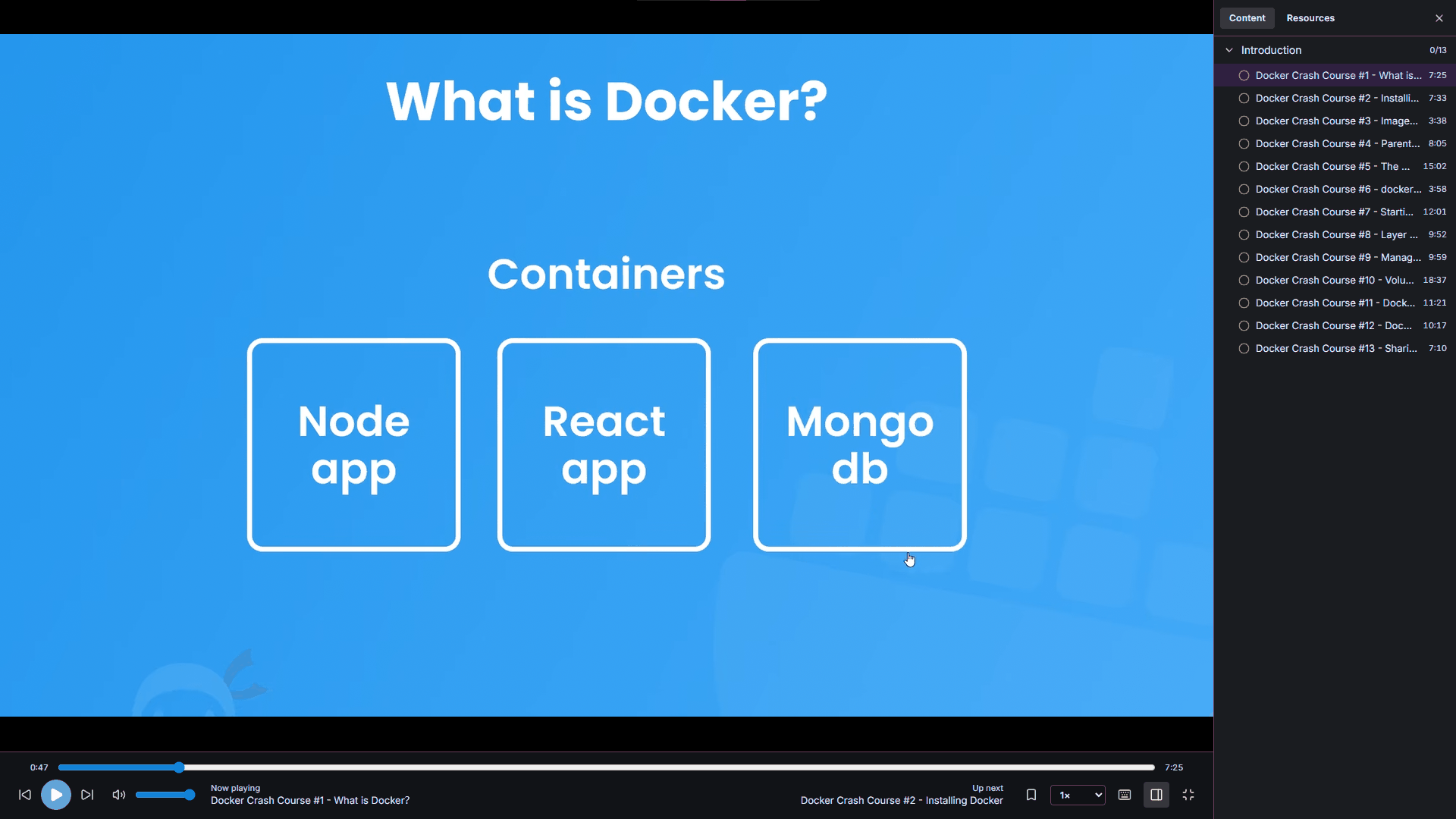Mark Docker Crash Course #5 as complete

1244,167
